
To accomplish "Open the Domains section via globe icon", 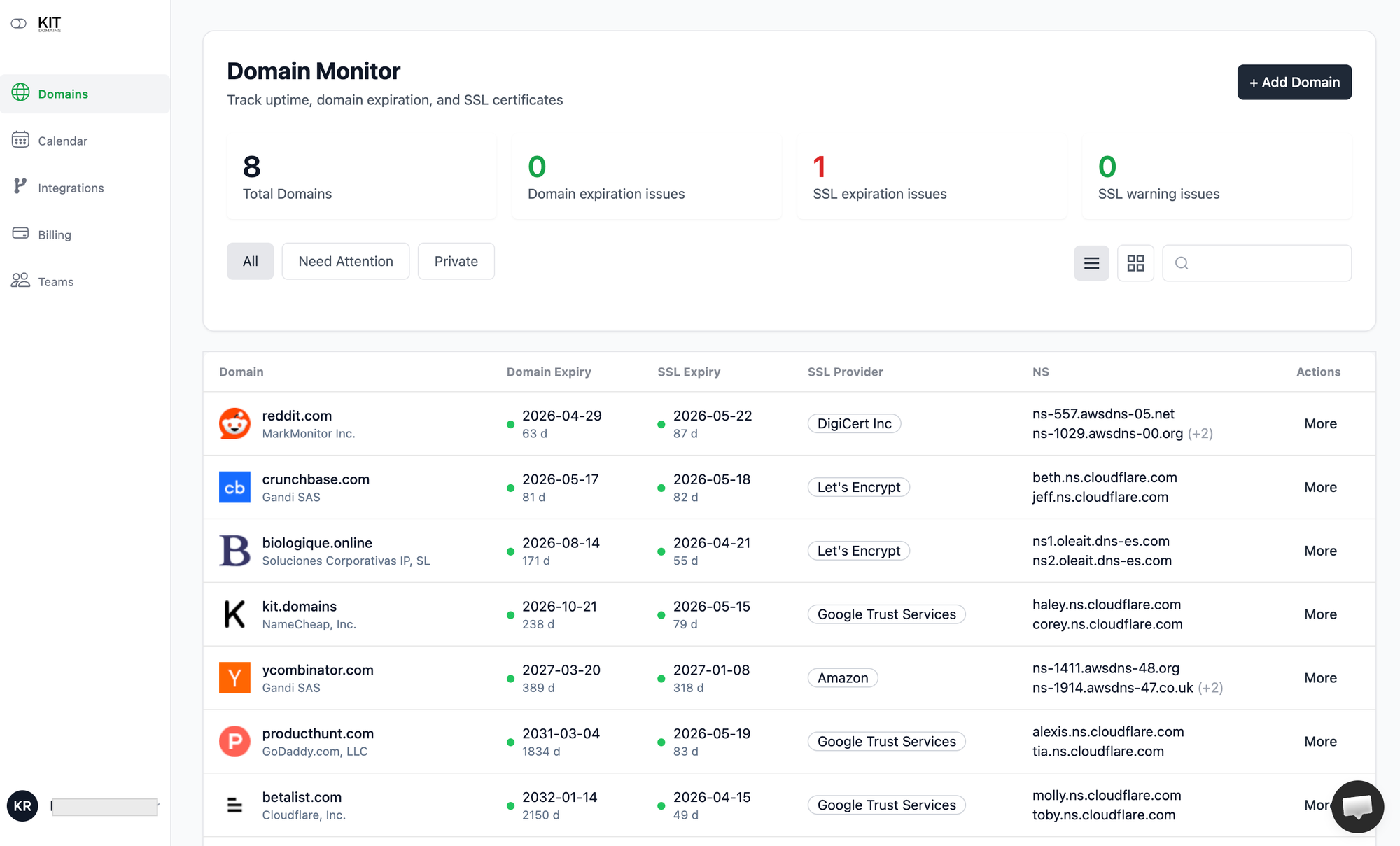I will (x=21, y=93).
